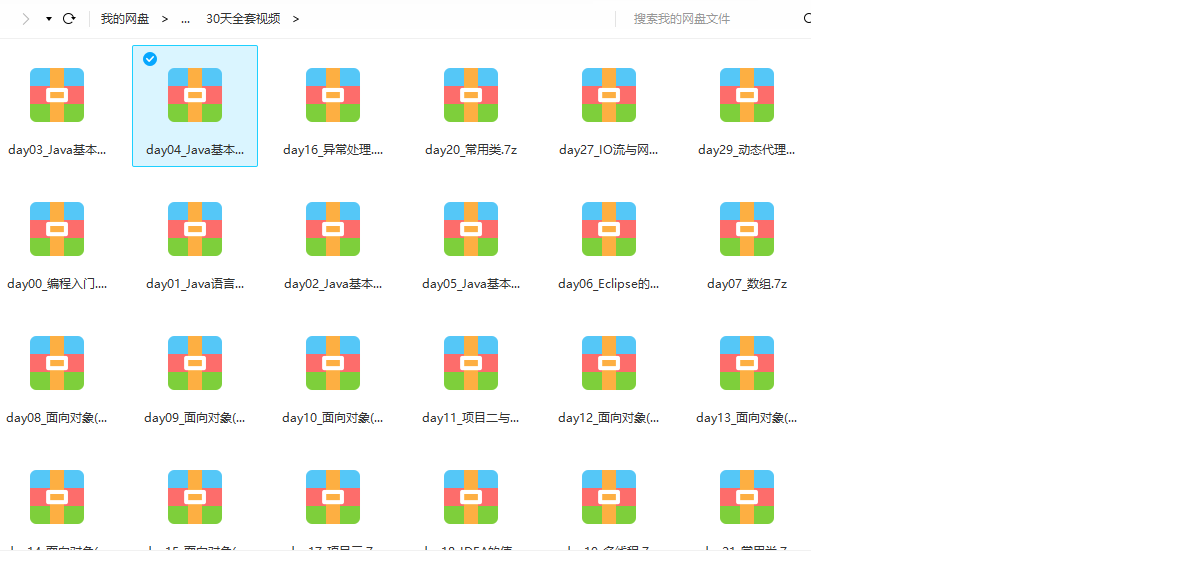Go to 我的网盘 in the breadcrumb
The width and height of the screenshot is (1193, 572).
coord(125,19)
